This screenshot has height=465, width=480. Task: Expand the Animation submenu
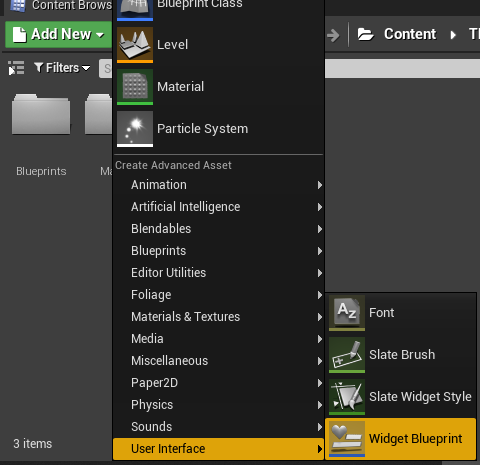tap(219, 185)
